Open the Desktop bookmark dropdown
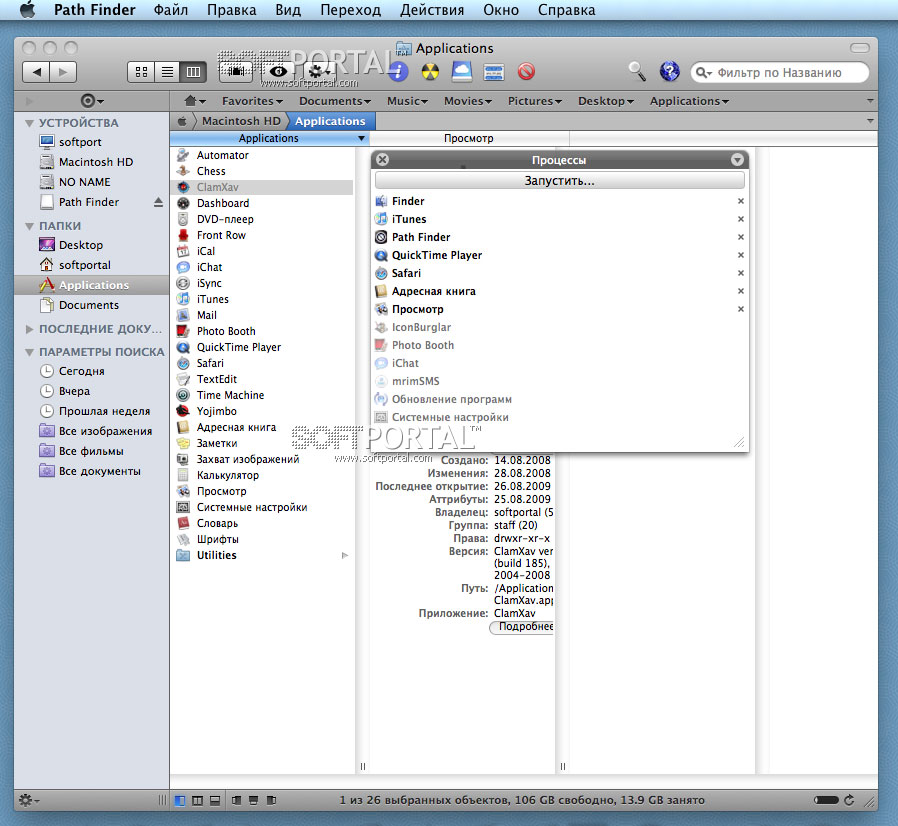The width and height of the screenshot is (898, 826). coord(605,101)
